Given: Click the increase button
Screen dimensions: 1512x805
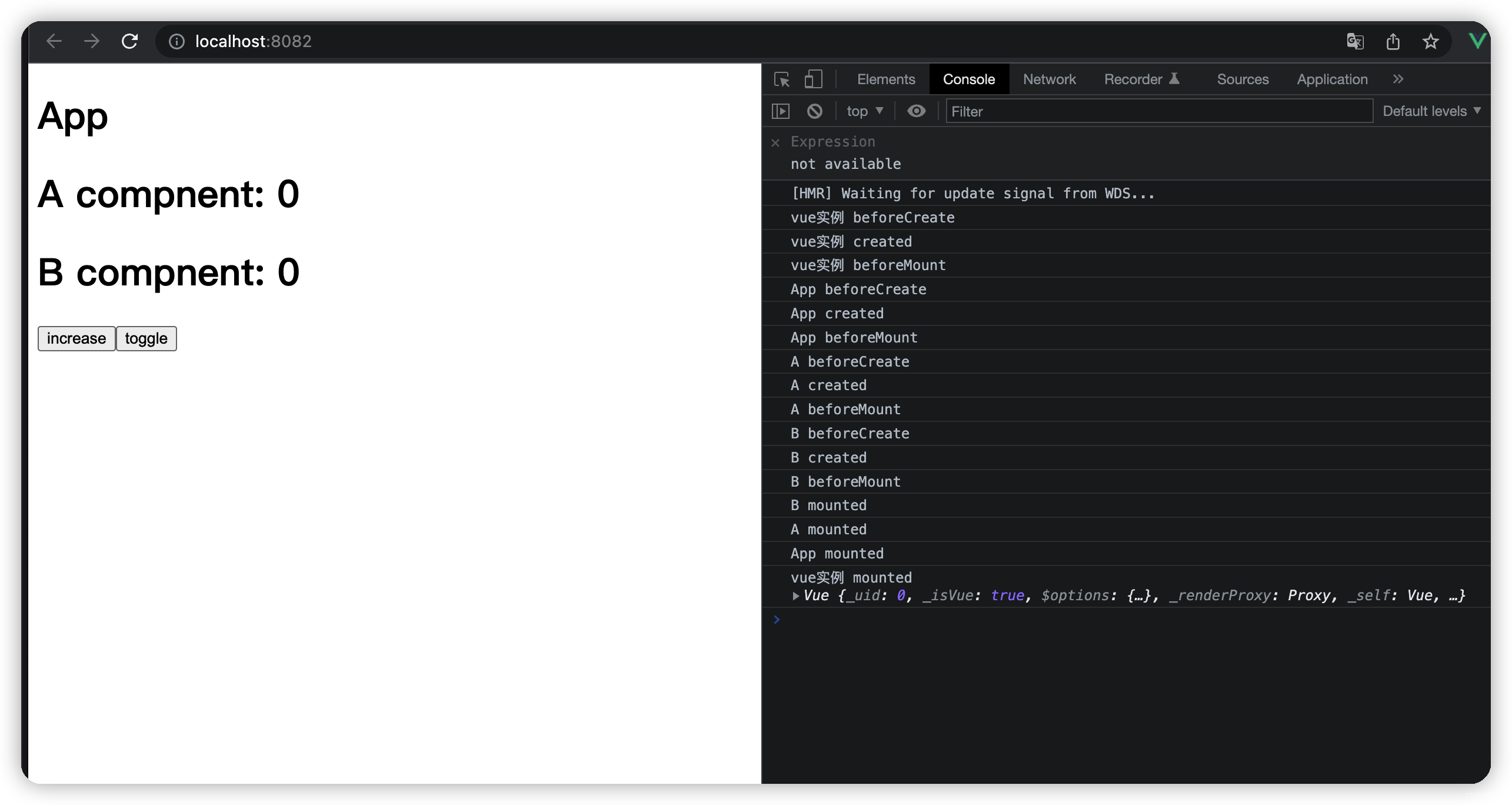Looking at the screenshot, I should (76, 338).
